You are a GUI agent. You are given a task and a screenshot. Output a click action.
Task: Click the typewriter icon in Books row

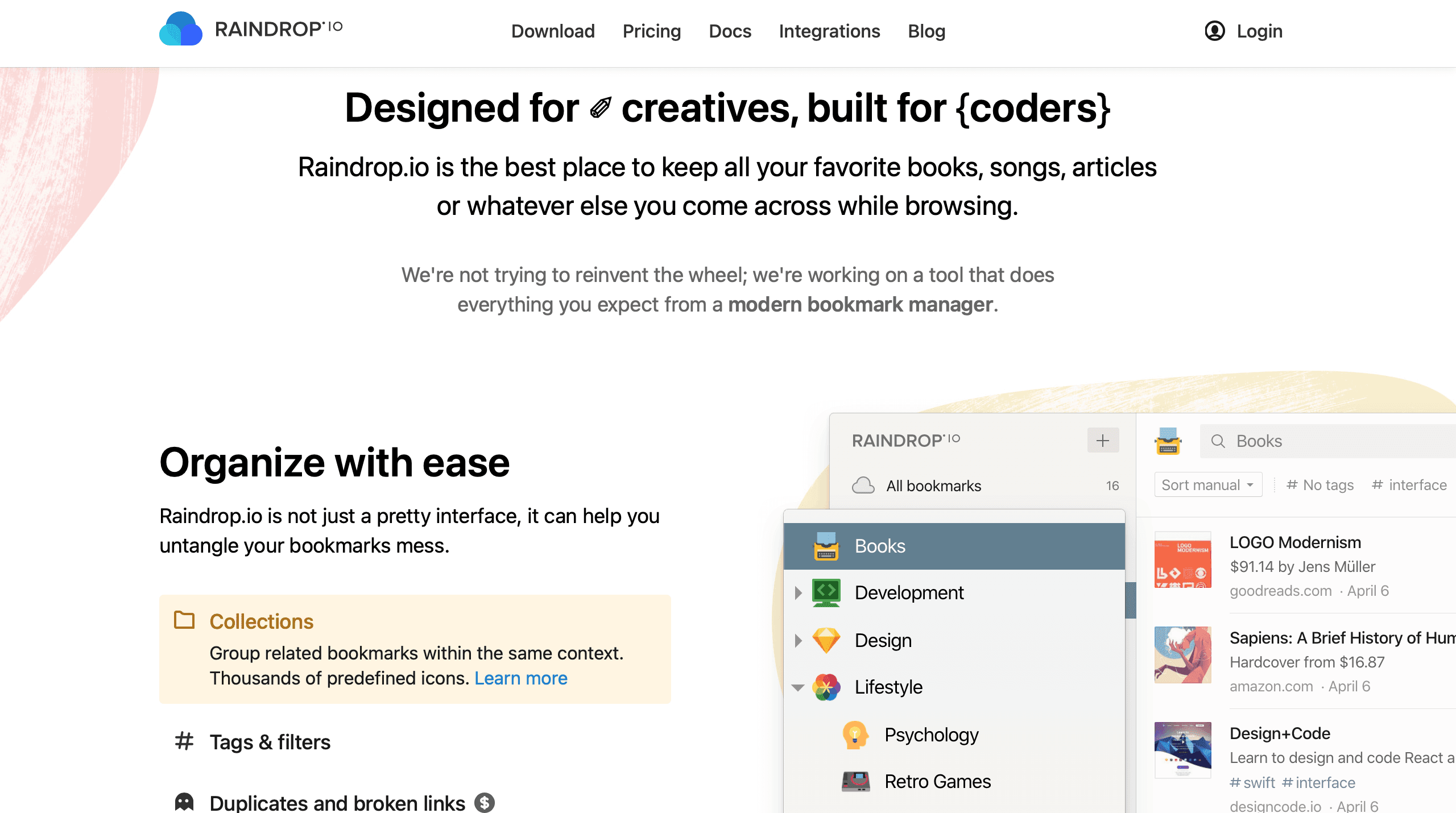[x=826, y=546]
